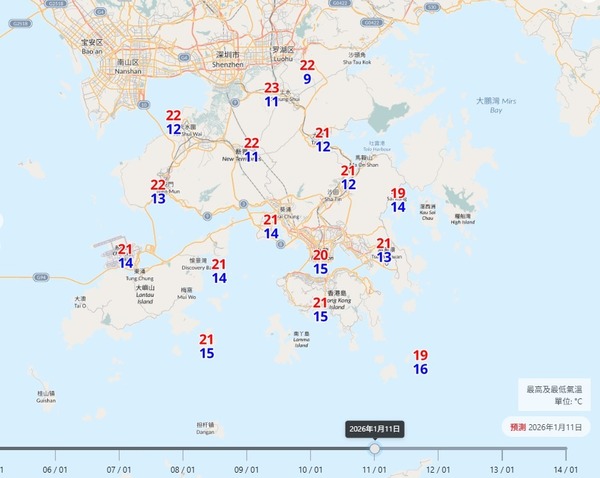Select the 21/15 marker on Hong Kong Island
The height and width of the screenshot is (478, 600).
pos(321,309)
